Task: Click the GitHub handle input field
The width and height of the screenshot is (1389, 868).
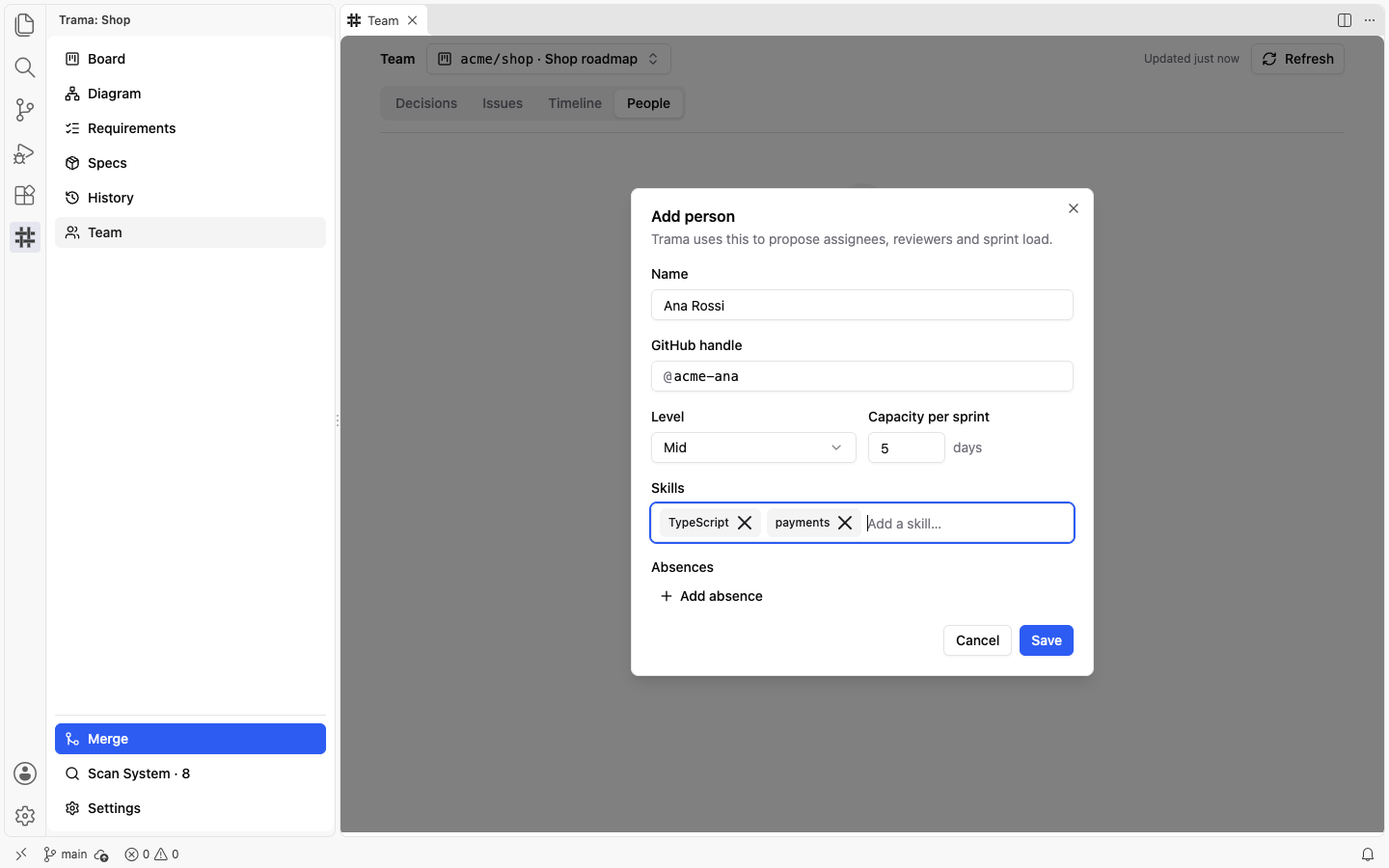Action: tap(862, 376)
